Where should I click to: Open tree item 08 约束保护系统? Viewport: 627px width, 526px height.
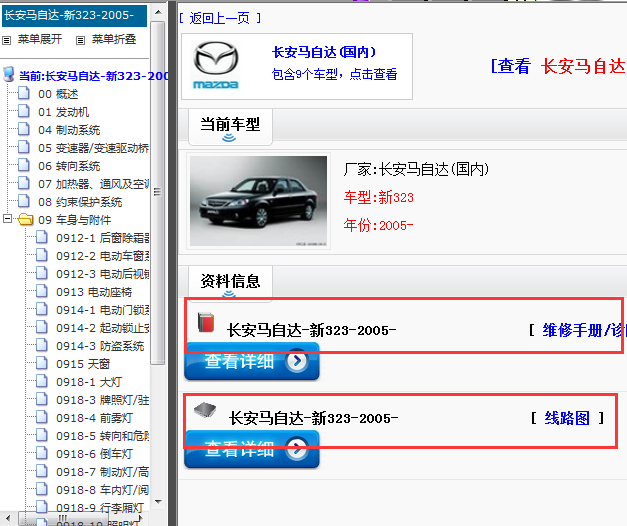[80, 202]
